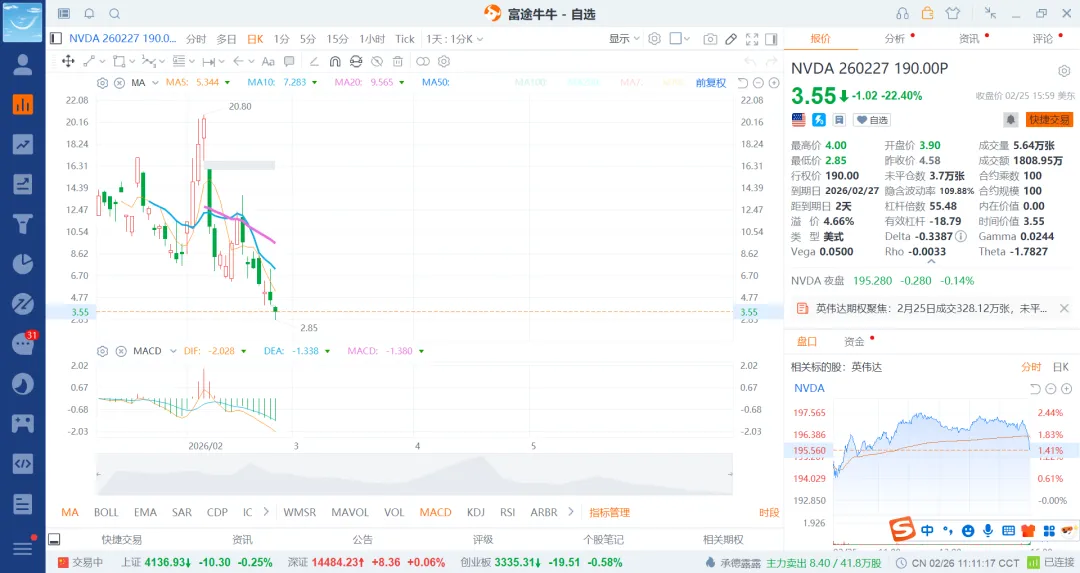Open option settings gear beside contract name
The height and width of the screenshot is (573, 1080).
tap(1064, 71)
